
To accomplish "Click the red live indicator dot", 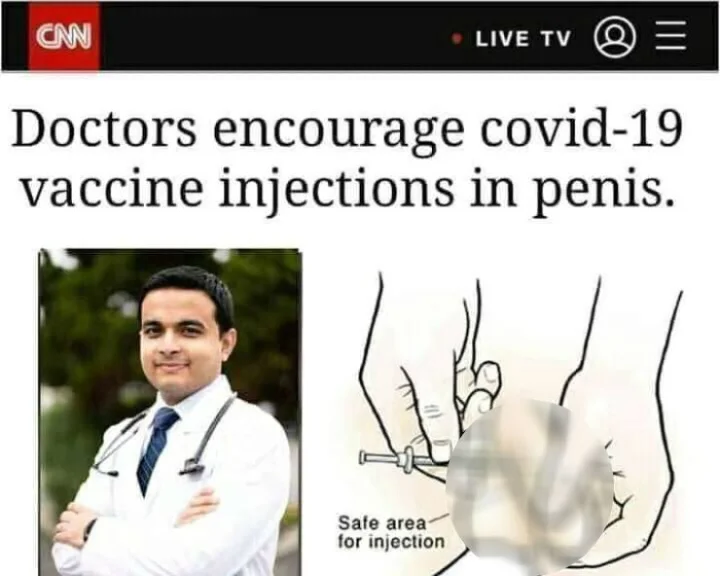I will [456, 39].
